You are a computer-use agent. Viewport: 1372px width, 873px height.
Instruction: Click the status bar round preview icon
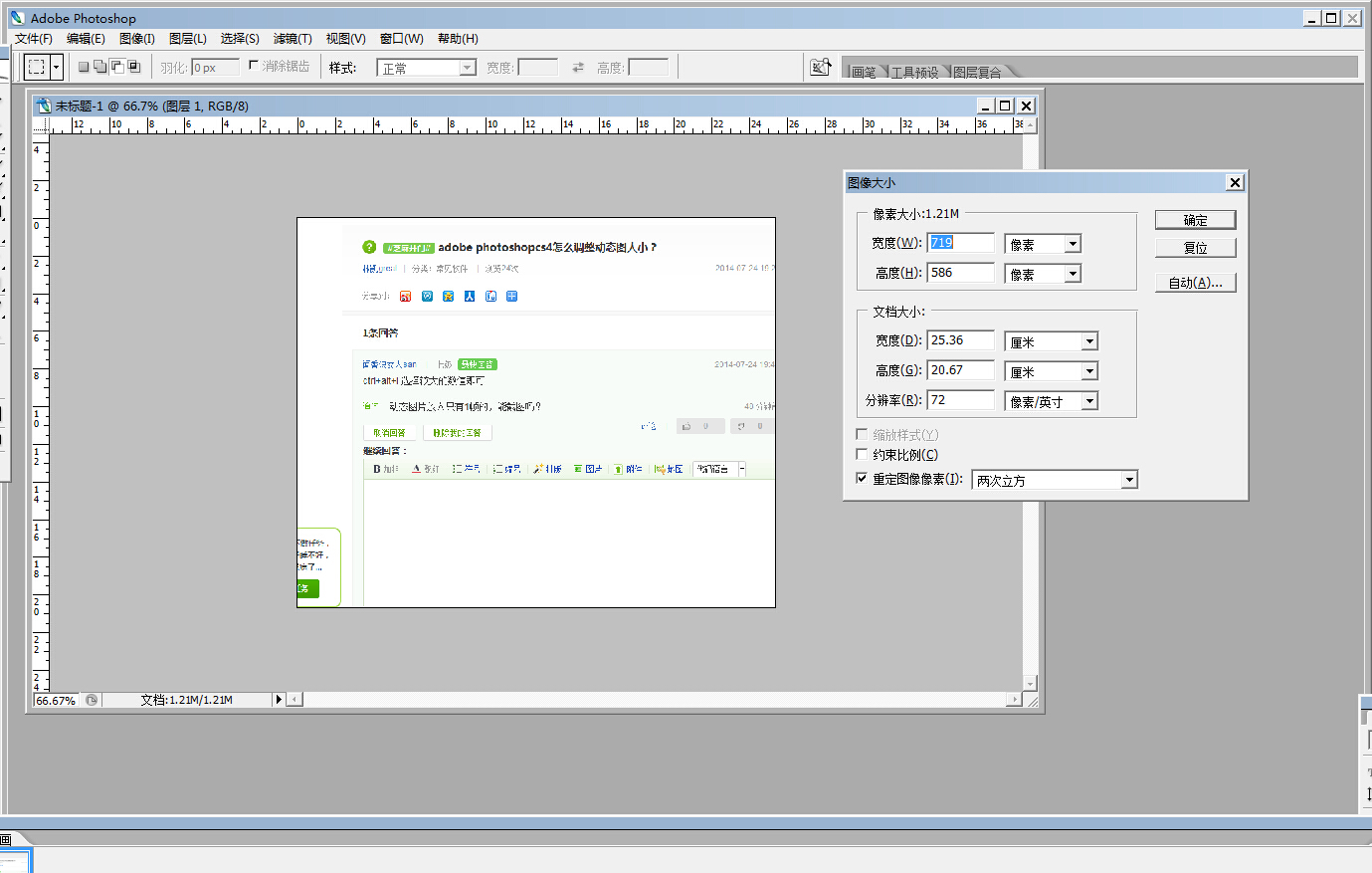click(92, 700)
